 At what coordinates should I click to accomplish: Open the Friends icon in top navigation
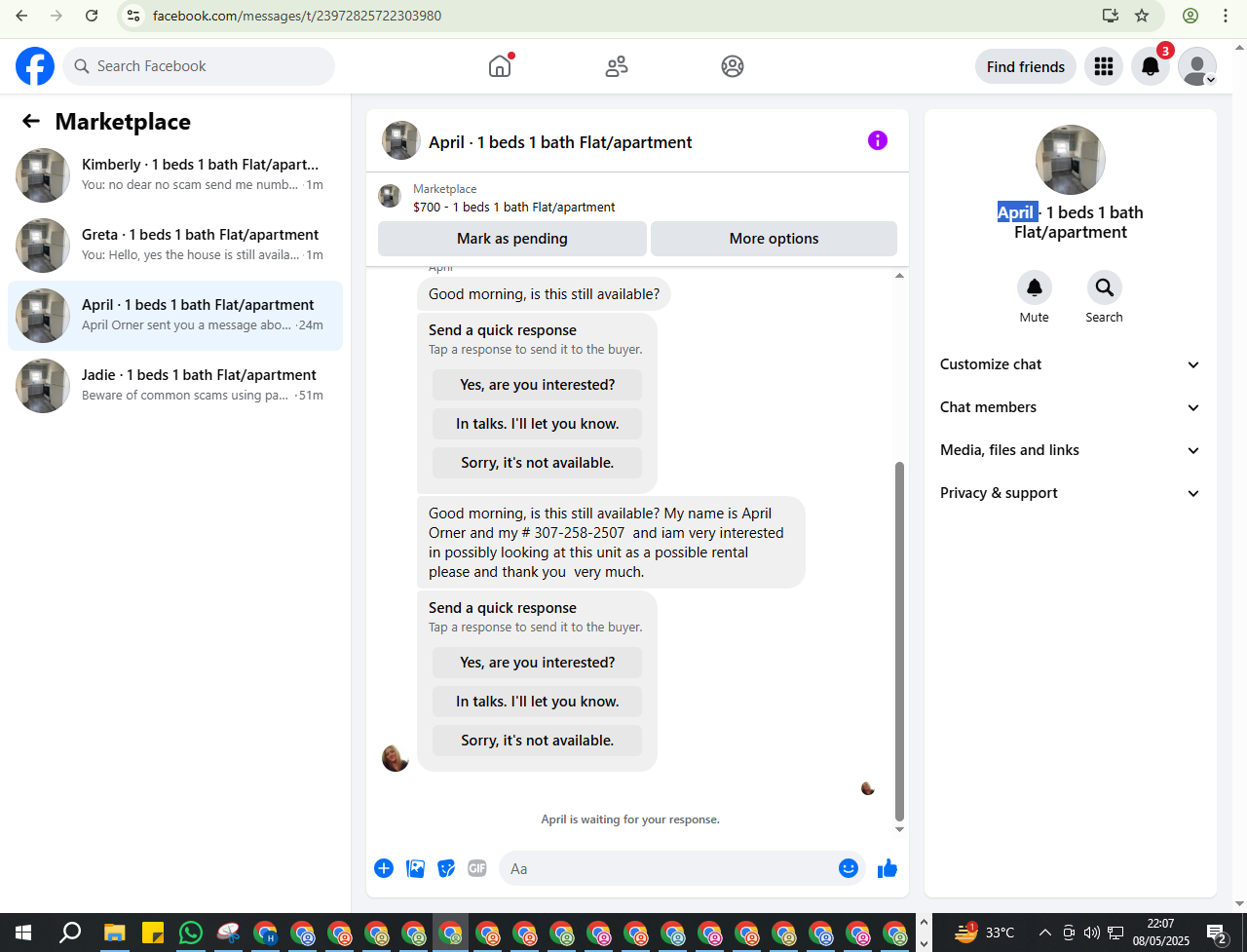[617, 66]
